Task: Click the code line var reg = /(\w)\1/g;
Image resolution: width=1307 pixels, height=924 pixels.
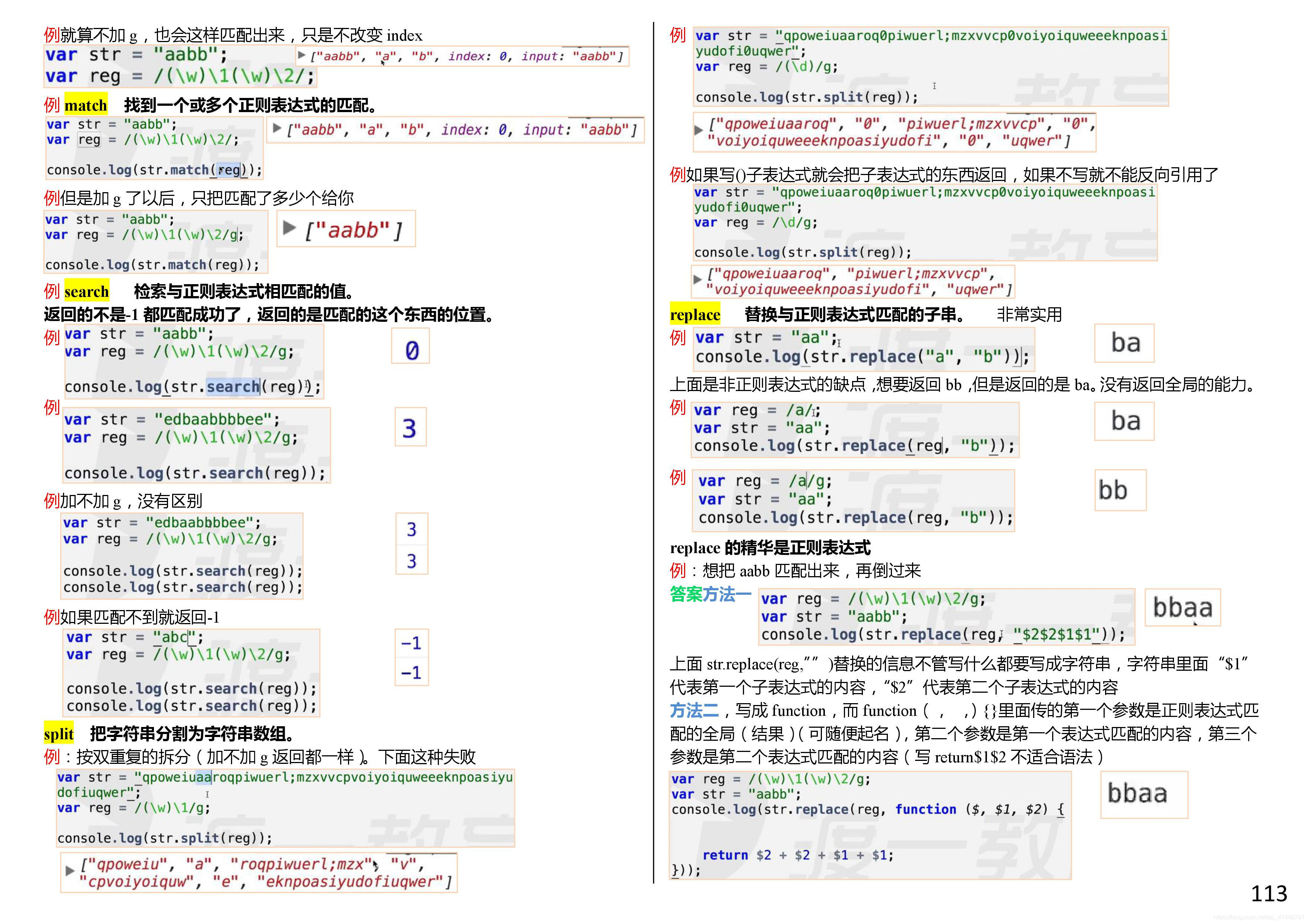Action: click(x=134, y=808)
